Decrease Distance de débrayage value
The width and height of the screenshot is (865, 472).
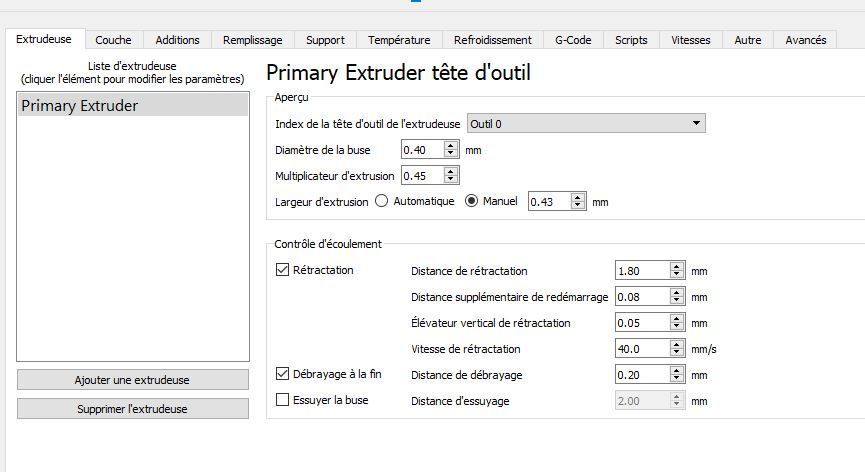677,379
